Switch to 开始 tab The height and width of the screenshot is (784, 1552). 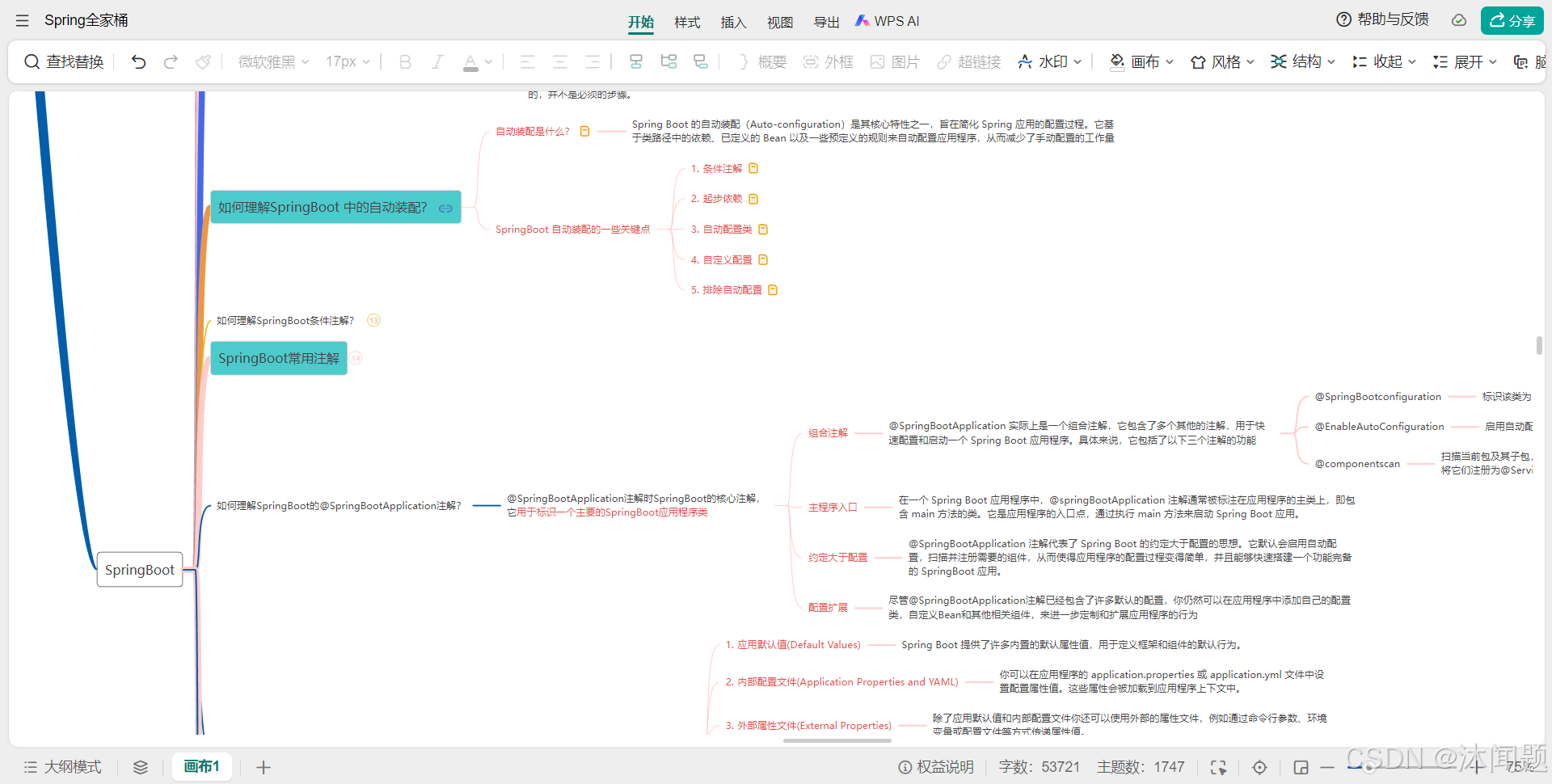tap(641, 22)
